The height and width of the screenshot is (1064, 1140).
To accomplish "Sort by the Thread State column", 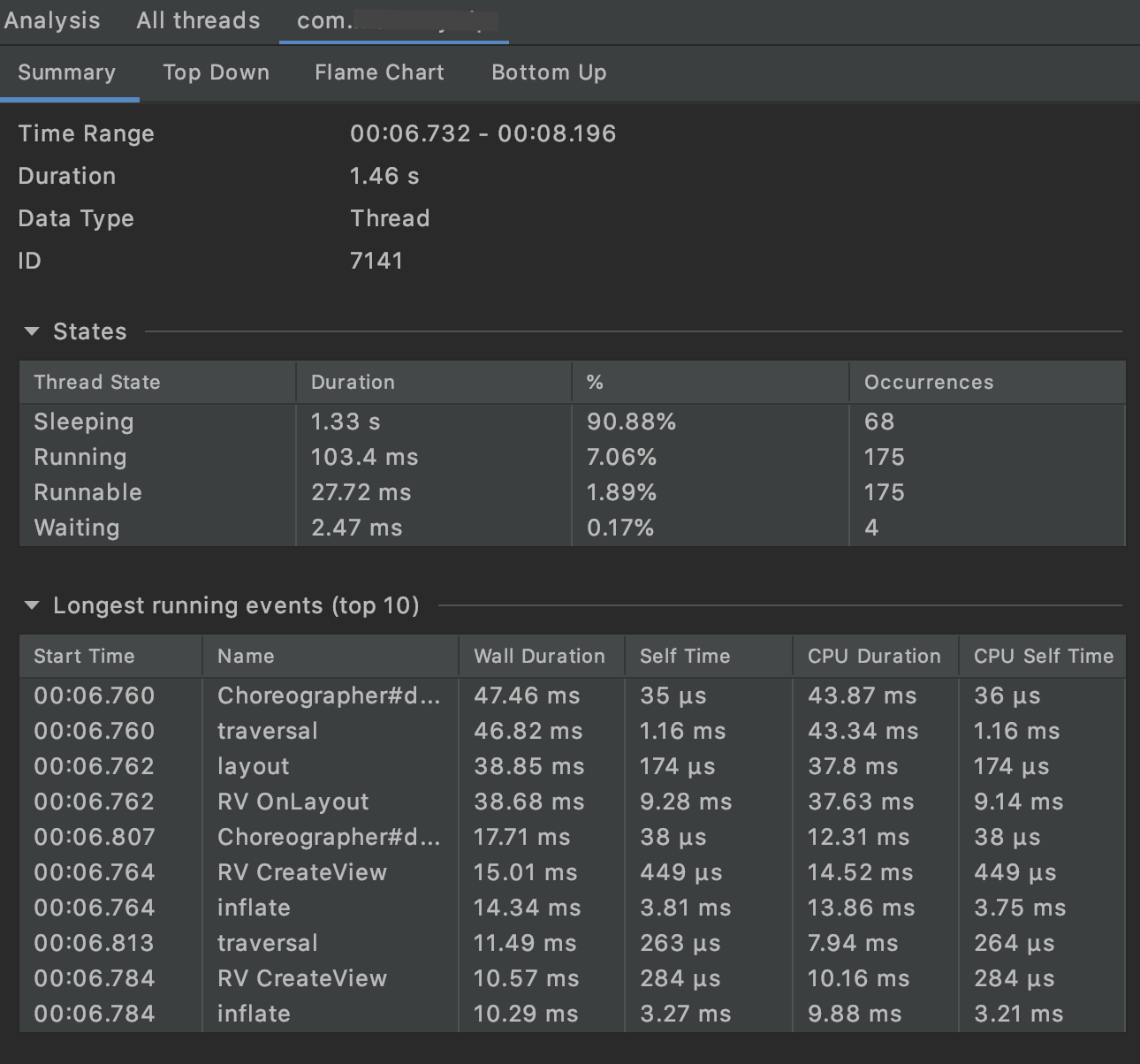I will (x=97, y=382).
